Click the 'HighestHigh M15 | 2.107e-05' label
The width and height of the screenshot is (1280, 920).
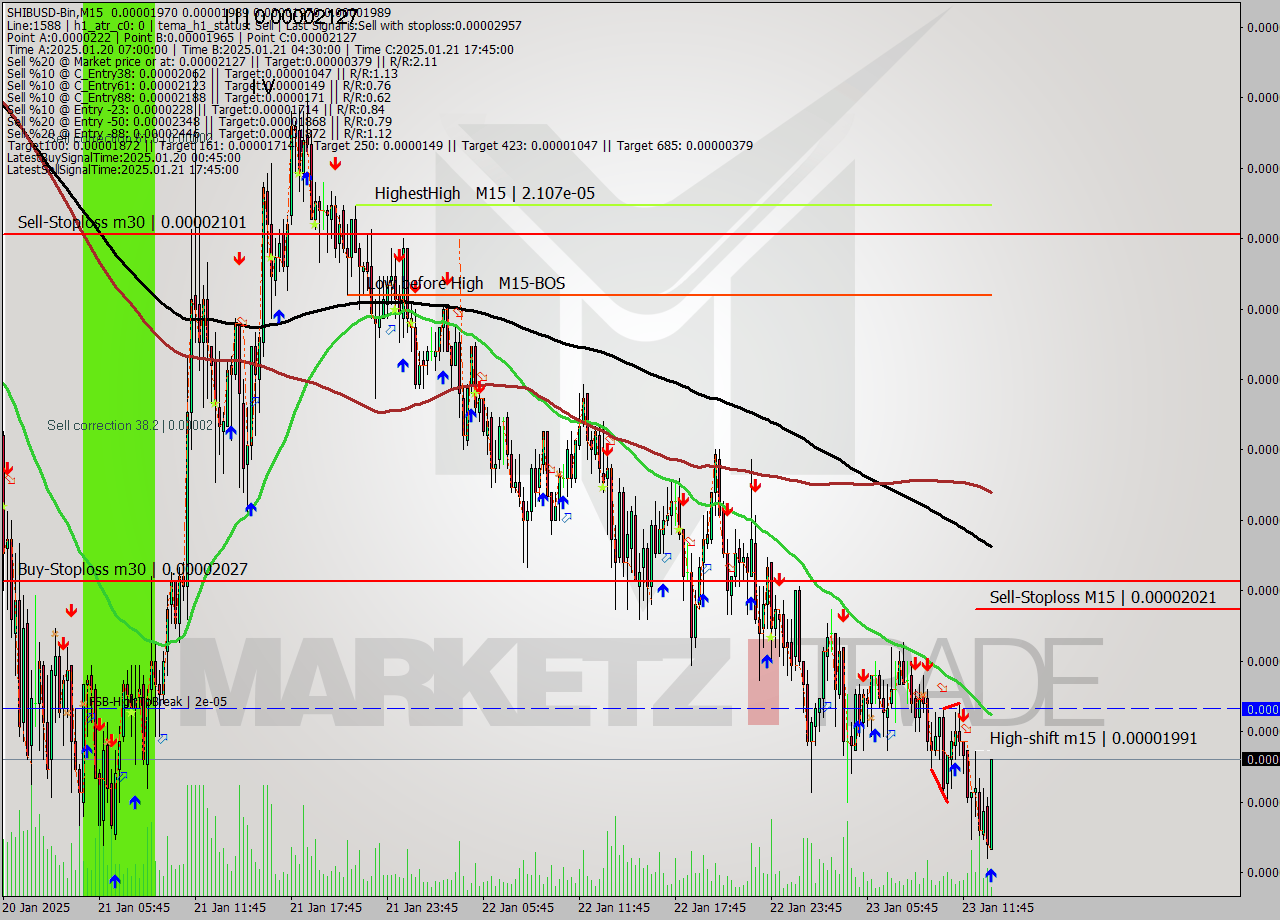[x=485, y=193]
